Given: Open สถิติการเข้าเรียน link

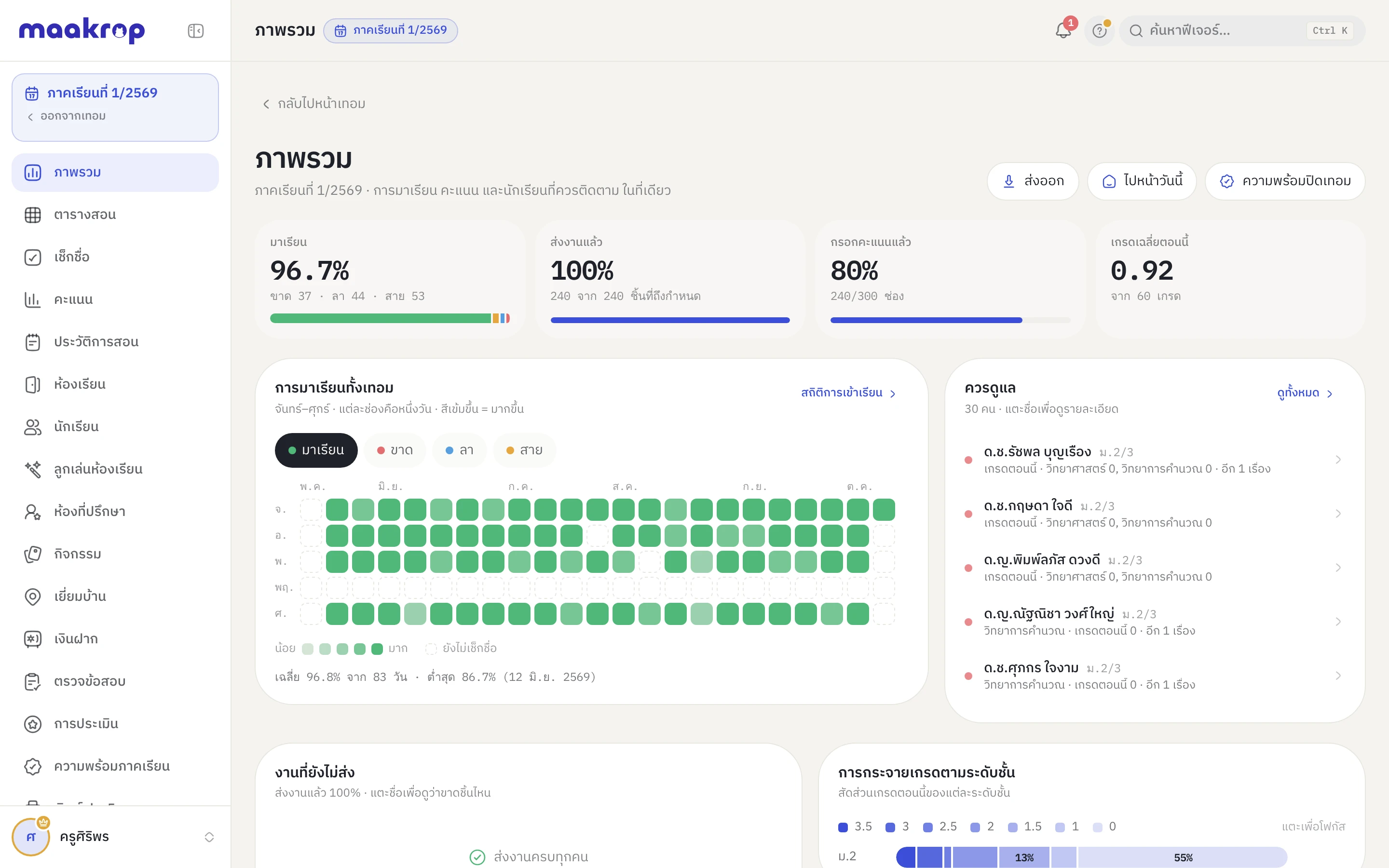Looking at the screenshot, I should click(848, 393).
